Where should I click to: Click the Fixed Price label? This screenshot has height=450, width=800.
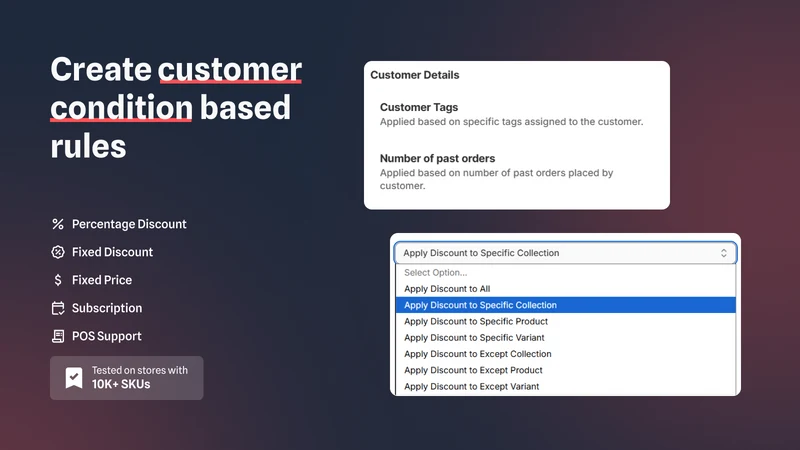[x=102, y=280]
